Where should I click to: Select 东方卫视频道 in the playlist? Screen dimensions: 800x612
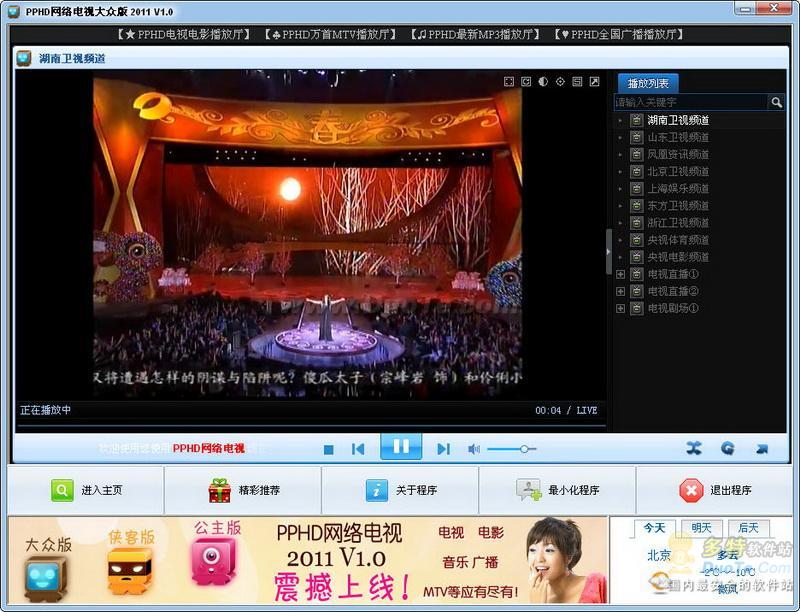click(678, 206)
